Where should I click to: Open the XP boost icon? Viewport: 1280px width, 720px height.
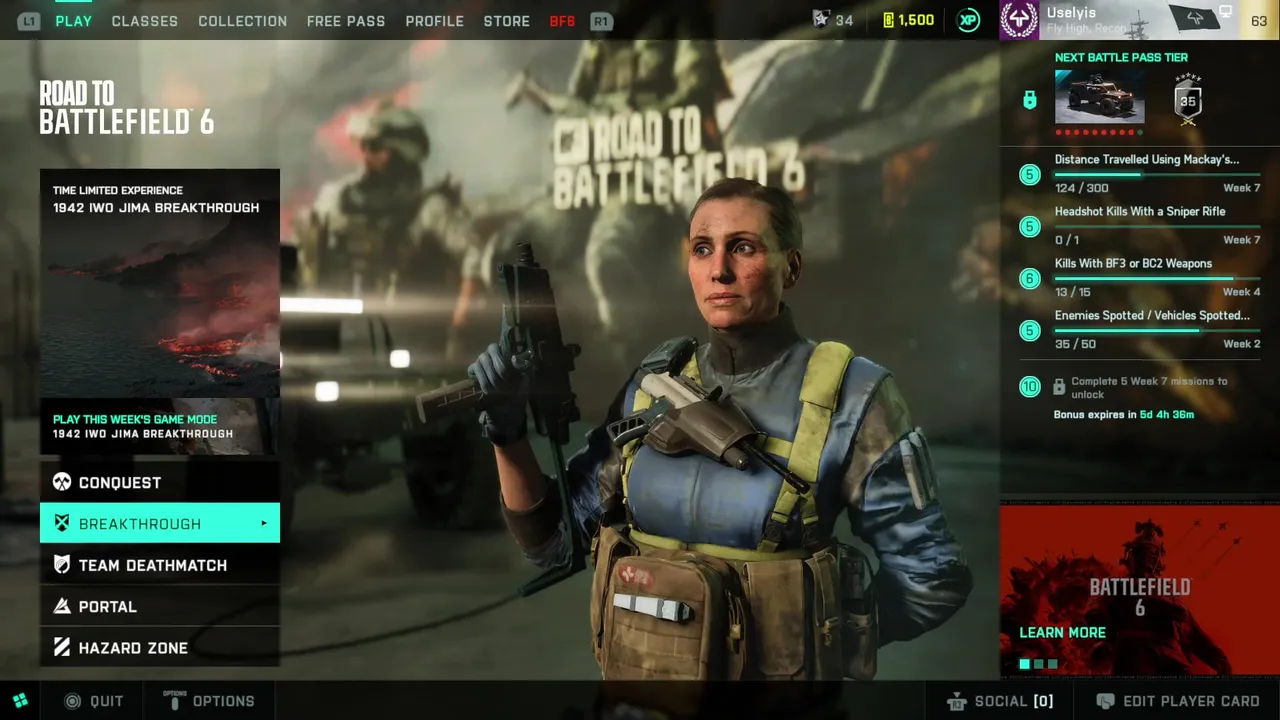click(968, 20)
